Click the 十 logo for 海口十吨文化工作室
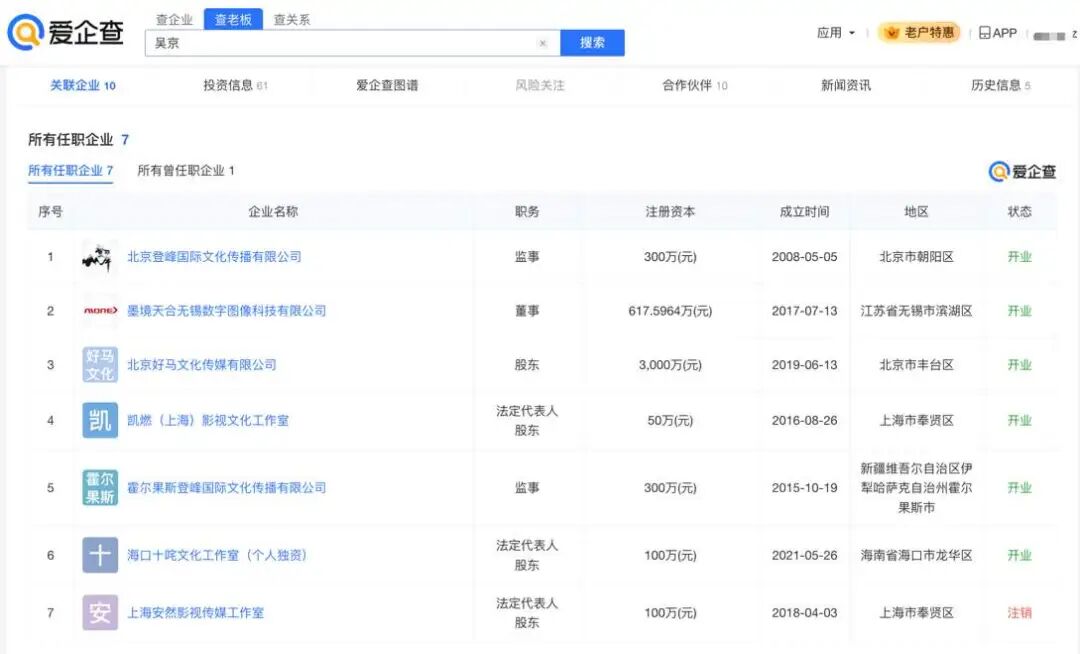This screenshot has height=654, width=1080. pyautogui.click(x=100, y=555)
